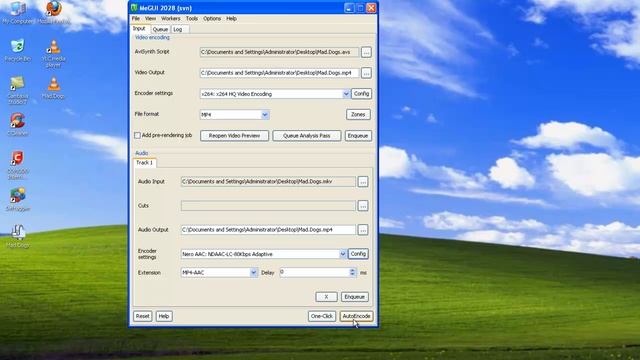Click the Audio Output path field

[x=268, y=230]
